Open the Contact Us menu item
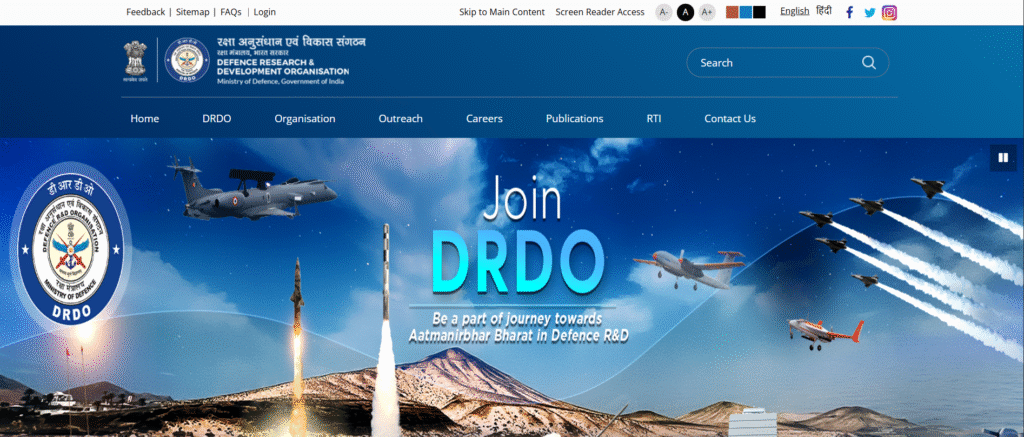 pyautogui.click(x=729, y=119)
